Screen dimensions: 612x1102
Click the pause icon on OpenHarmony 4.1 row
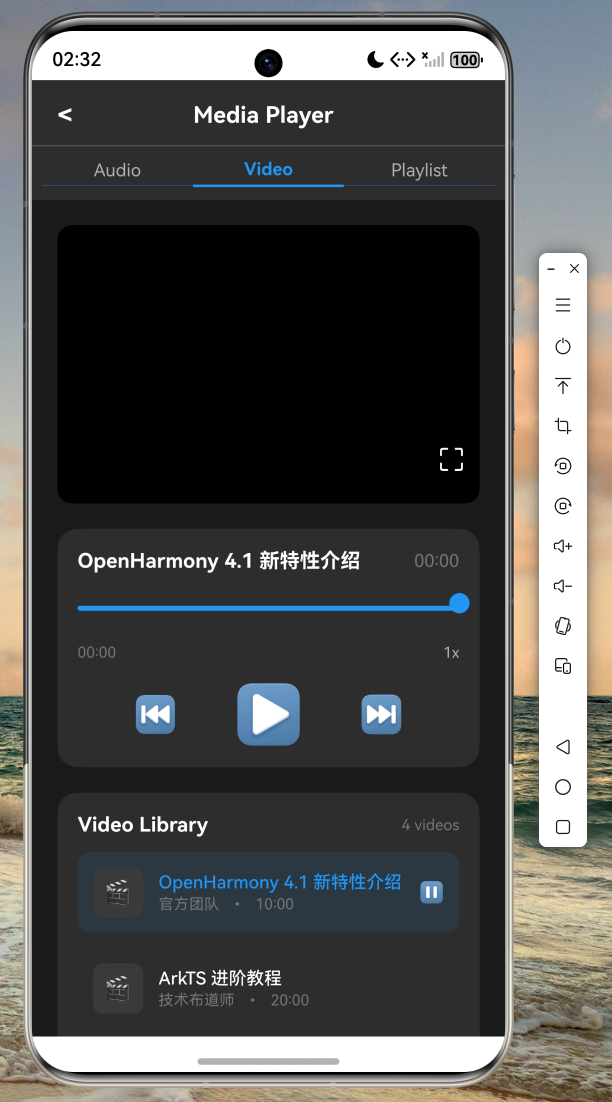[431, 892]
